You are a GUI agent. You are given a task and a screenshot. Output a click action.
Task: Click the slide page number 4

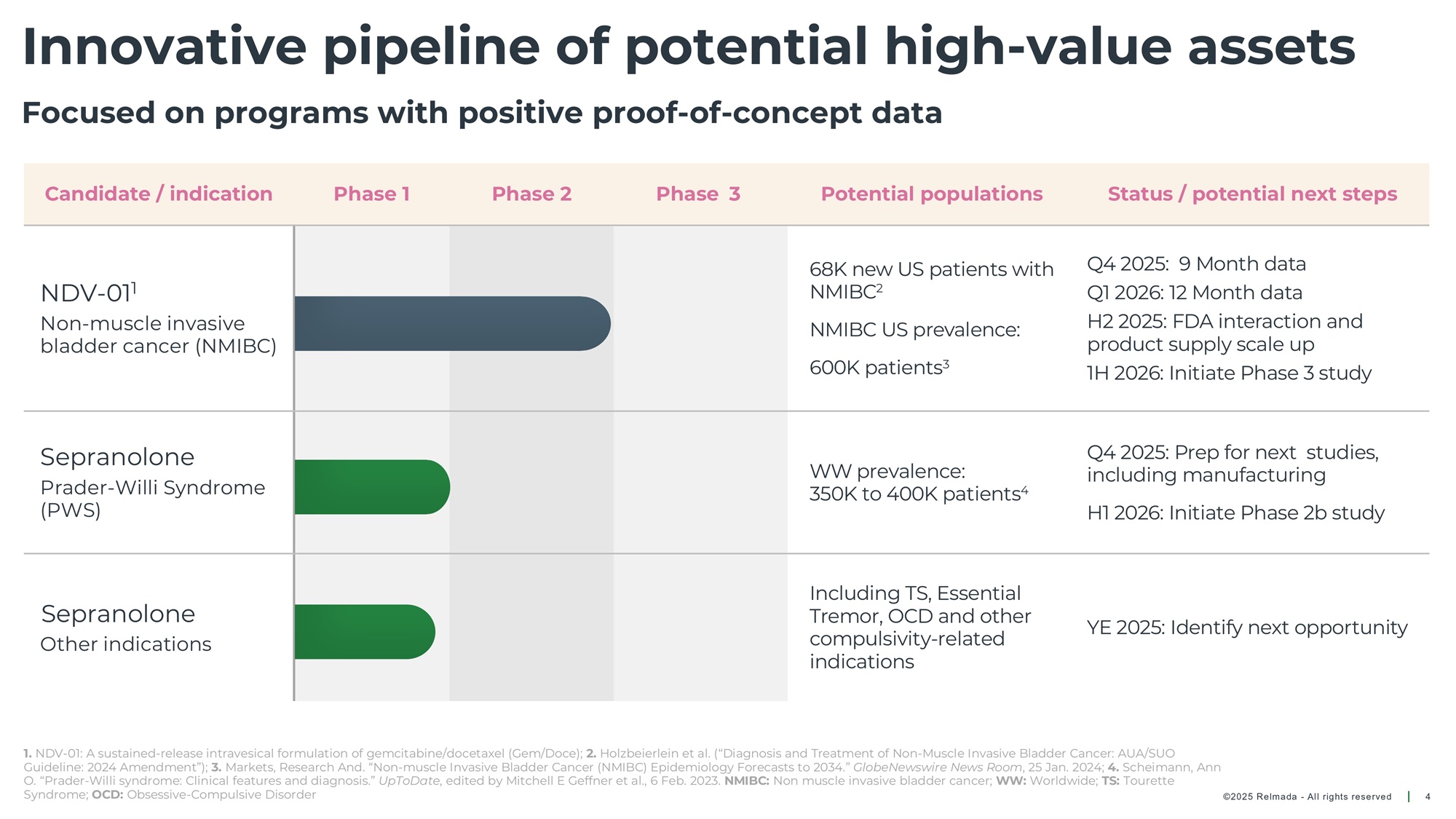[1428, 796]
